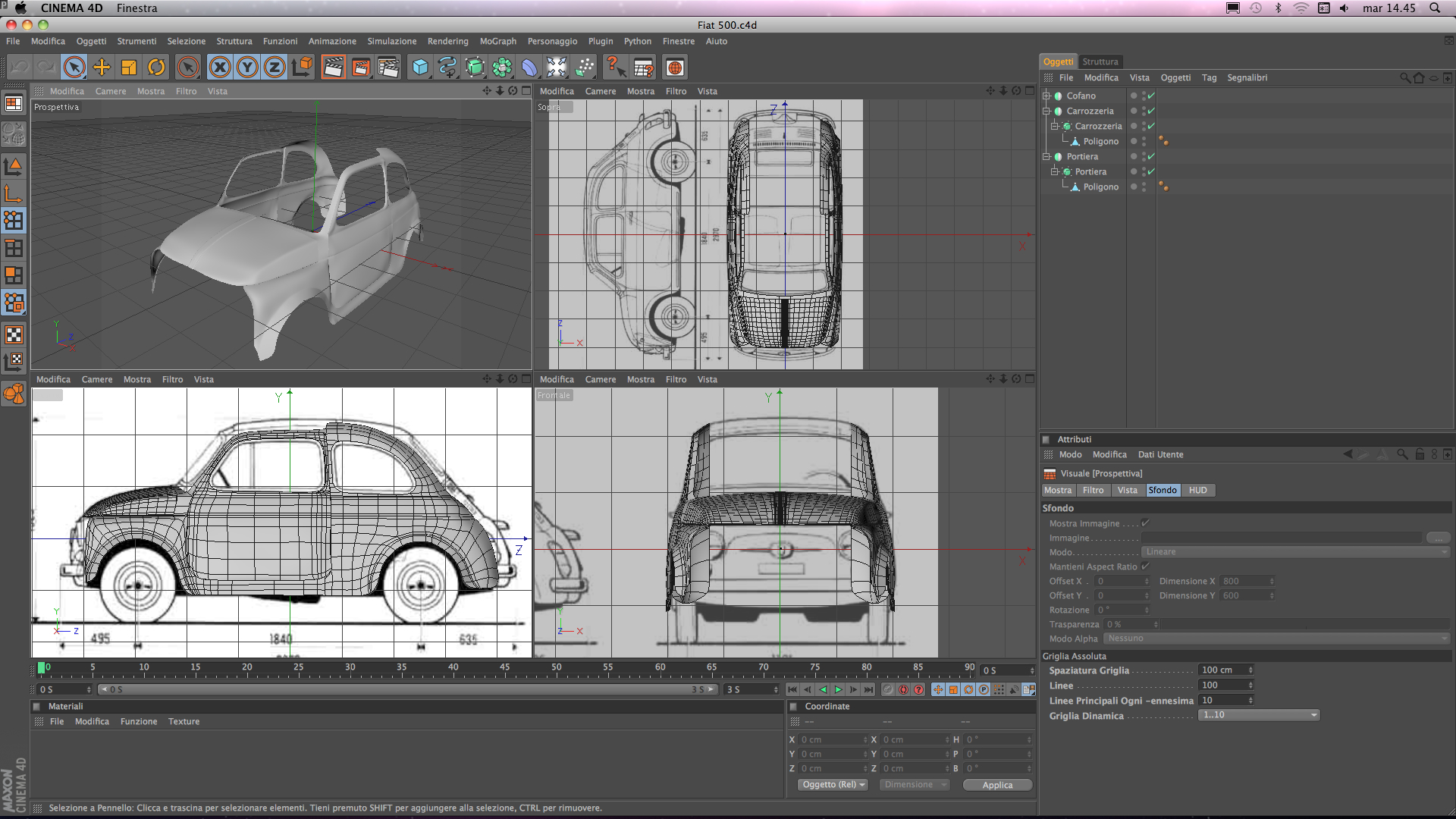Click the Undo arrow icon
1456x819 pixels.
[20, 67]
